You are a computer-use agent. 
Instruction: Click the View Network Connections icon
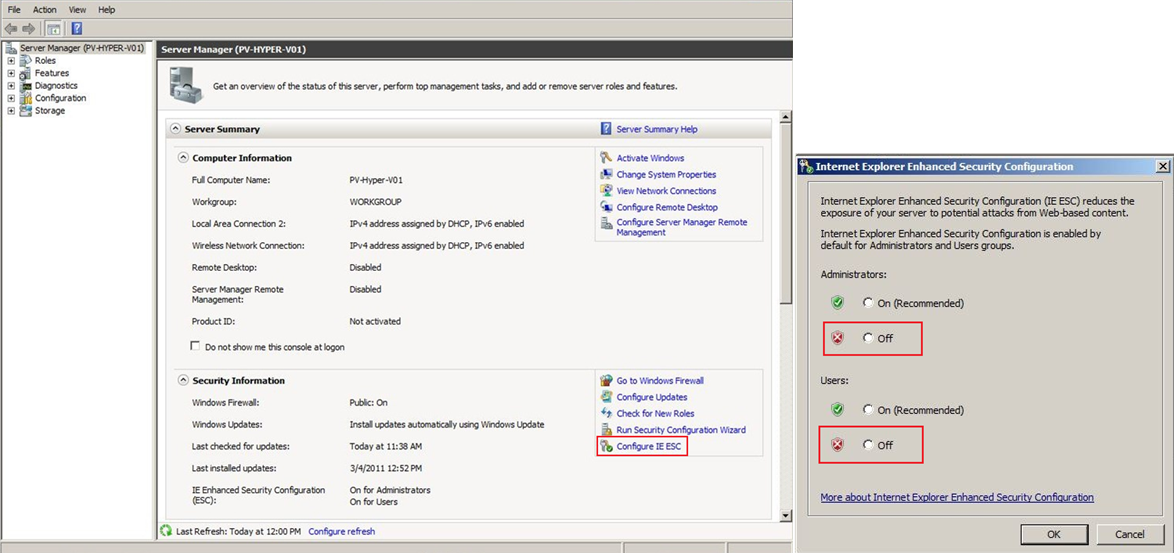point(606,191)
